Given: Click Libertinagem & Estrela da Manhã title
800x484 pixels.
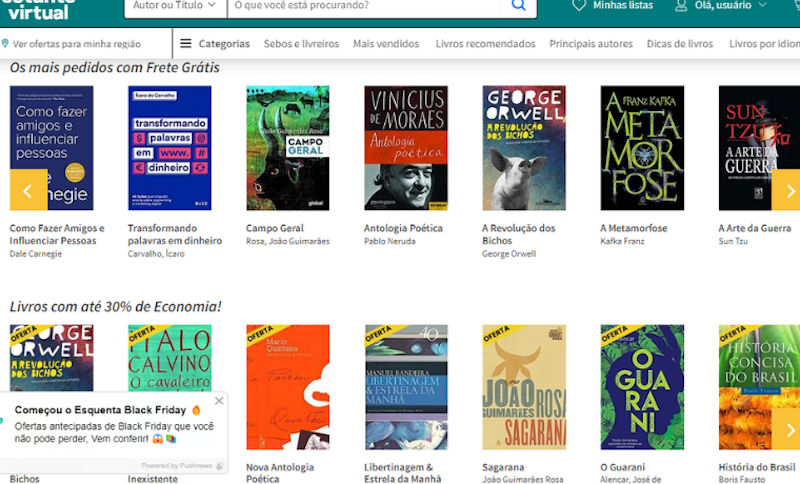Looking at the screenshot, I should (x=403, y=473).
